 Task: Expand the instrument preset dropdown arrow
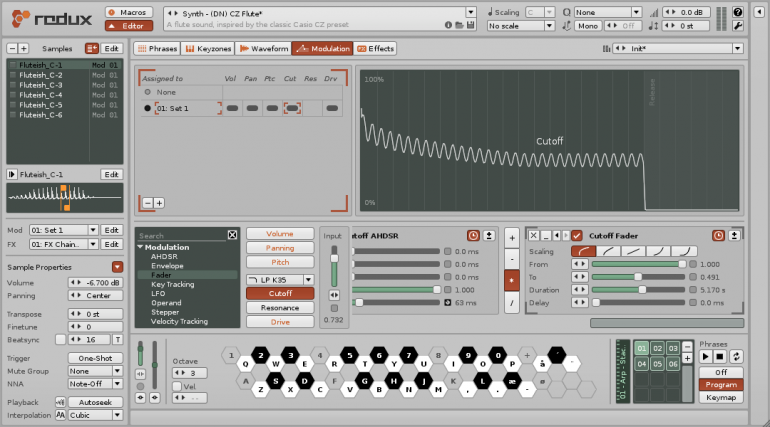[x=471, y=13]
